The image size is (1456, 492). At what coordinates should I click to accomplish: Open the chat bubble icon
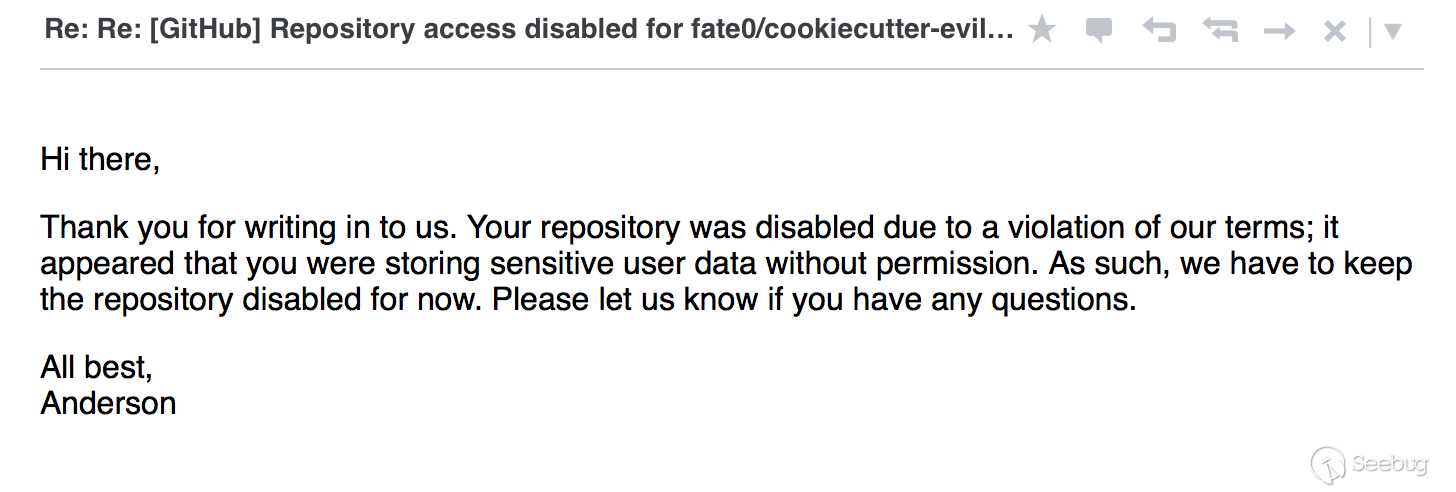coord(1099,31)
